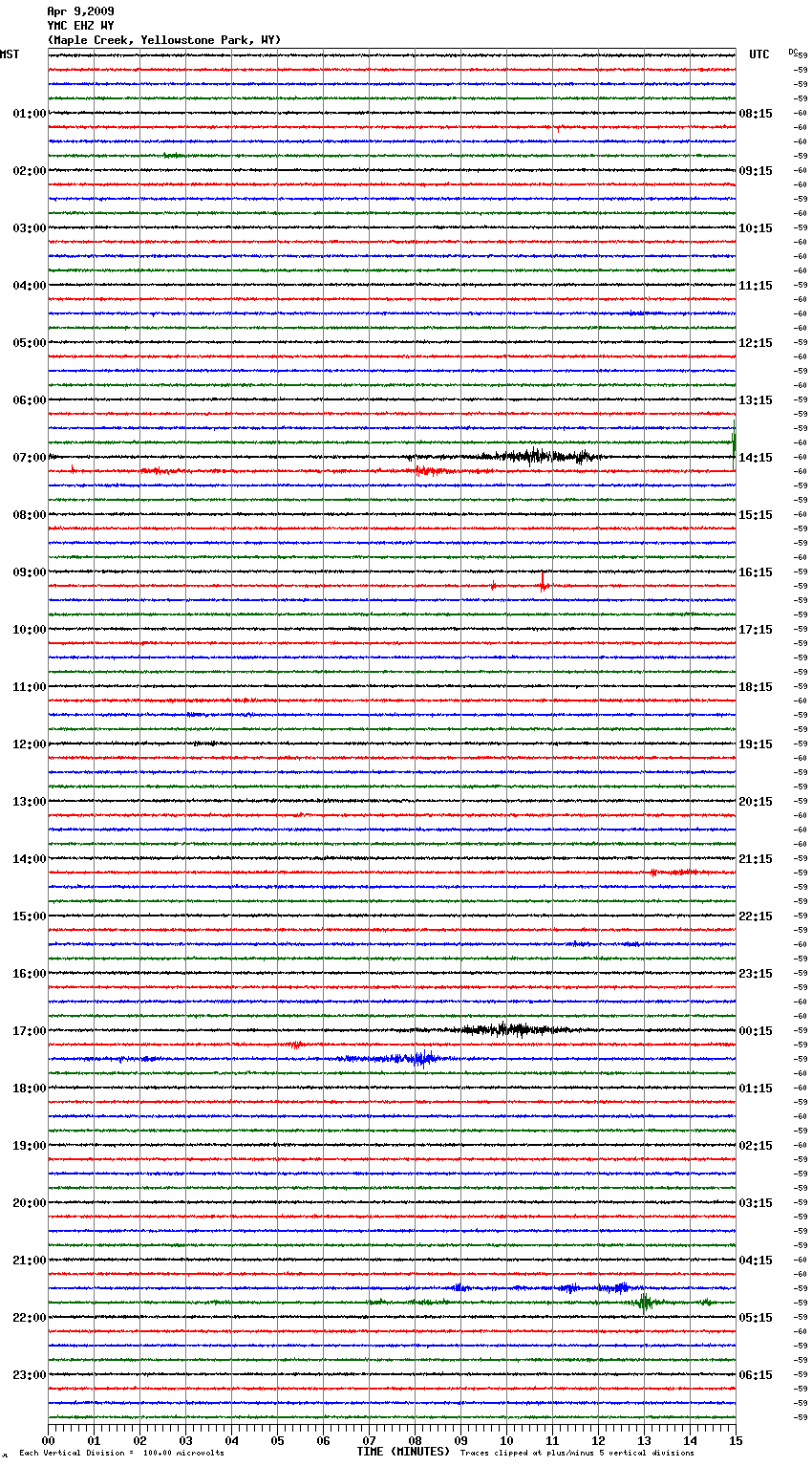Image resolution: width=812 pixels, height=1466 pixels.
Task: Click minute tick label '00' on time axis
Action: (48, 1440)
